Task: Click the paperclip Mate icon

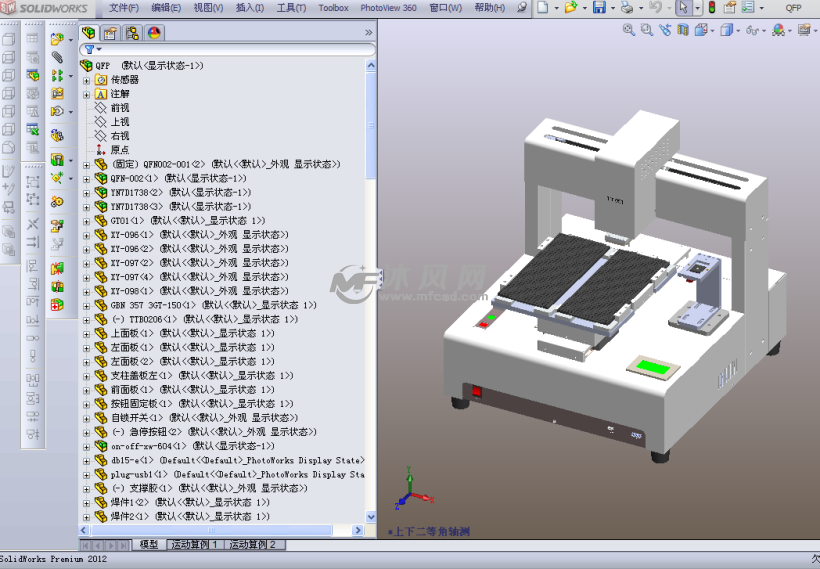Action: 57,57
